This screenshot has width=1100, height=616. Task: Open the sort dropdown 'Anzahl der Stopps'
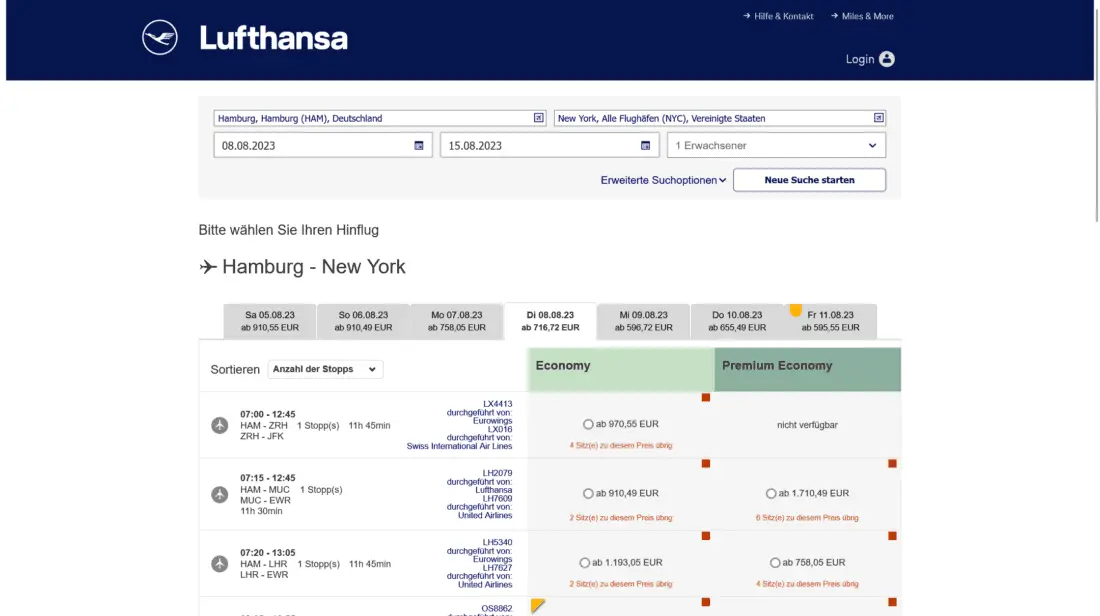pos(325,369)
